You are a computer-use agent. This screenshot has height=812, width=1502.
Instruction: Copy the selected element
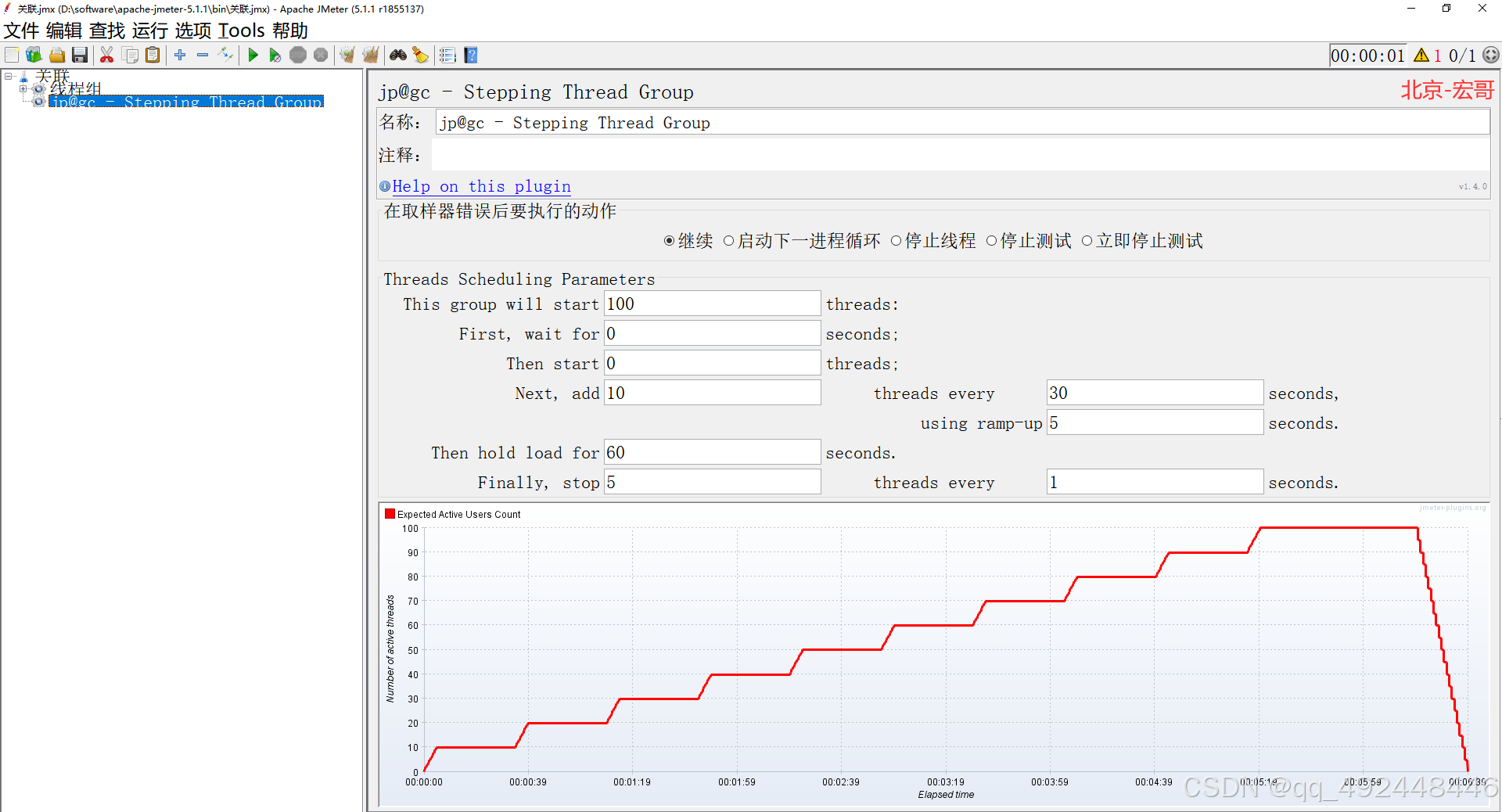[x=131, y=55]
